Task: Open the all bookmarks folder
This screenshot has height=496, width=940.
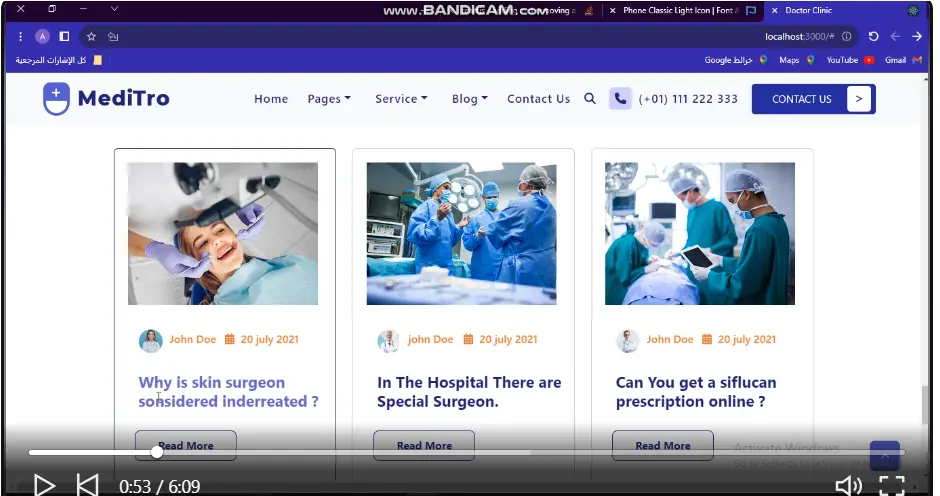Action: coord(59,60)
